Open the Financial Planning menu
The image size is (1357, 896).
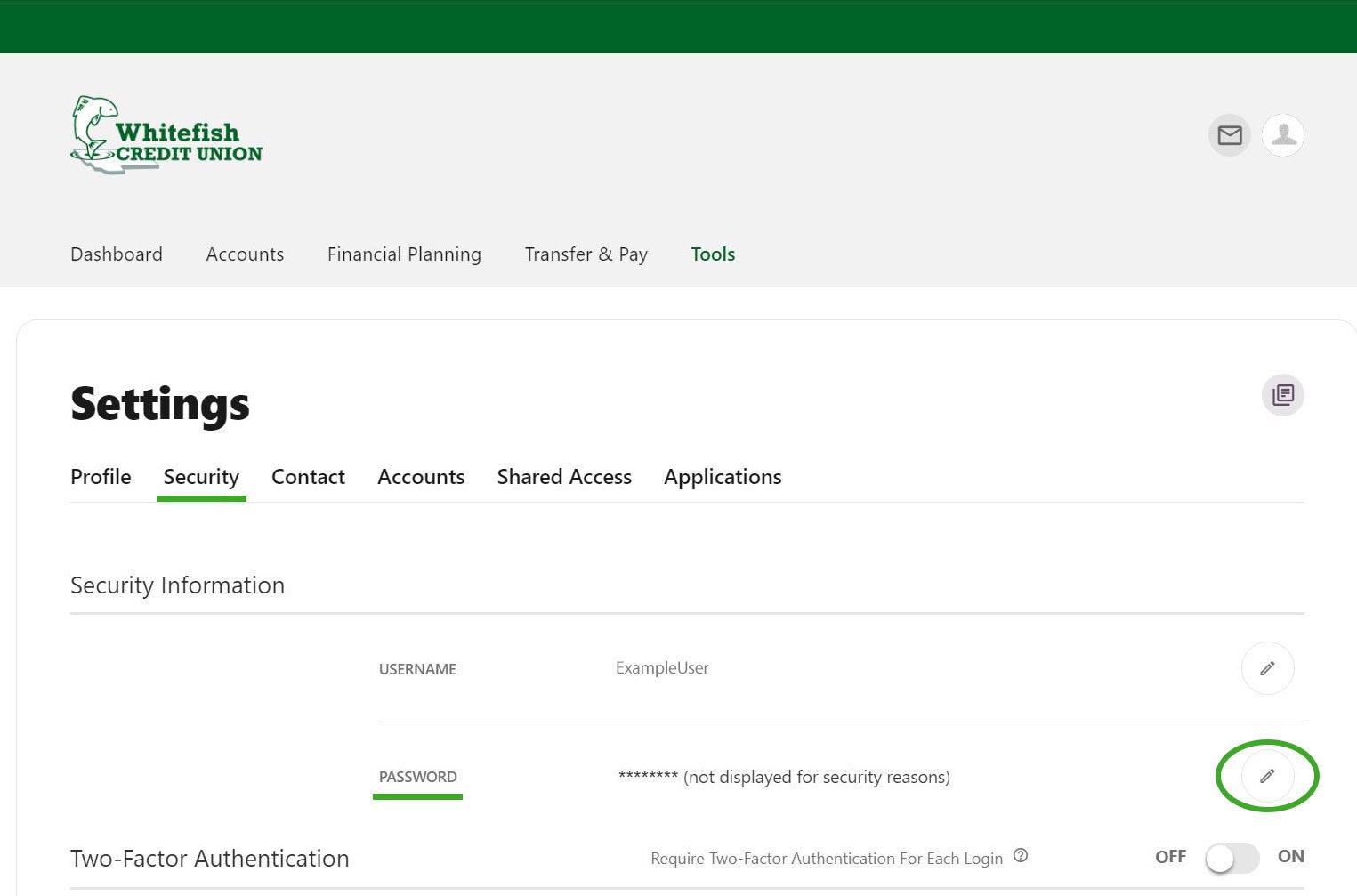[x=404, y=254]
